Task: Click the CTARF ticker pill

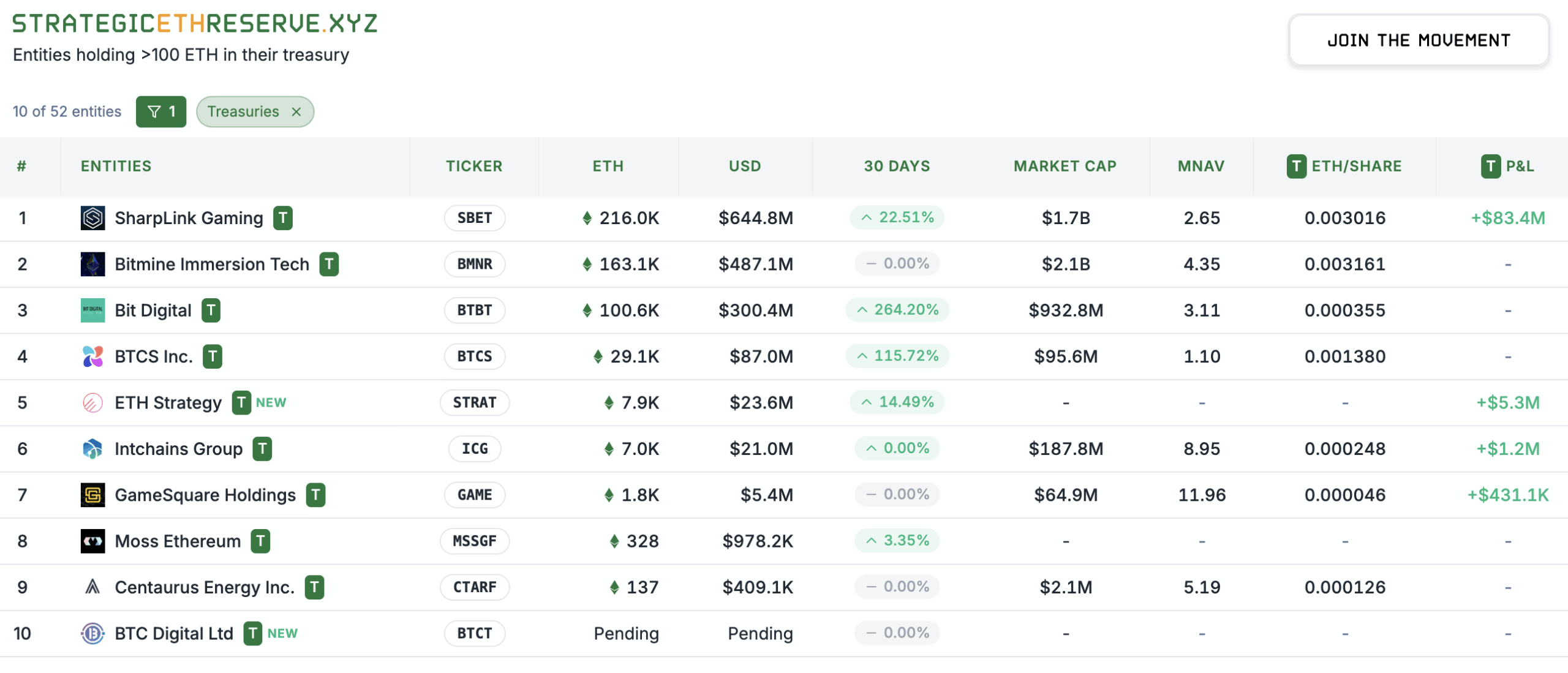Action: pyautogui.click(x=475, y=587)
